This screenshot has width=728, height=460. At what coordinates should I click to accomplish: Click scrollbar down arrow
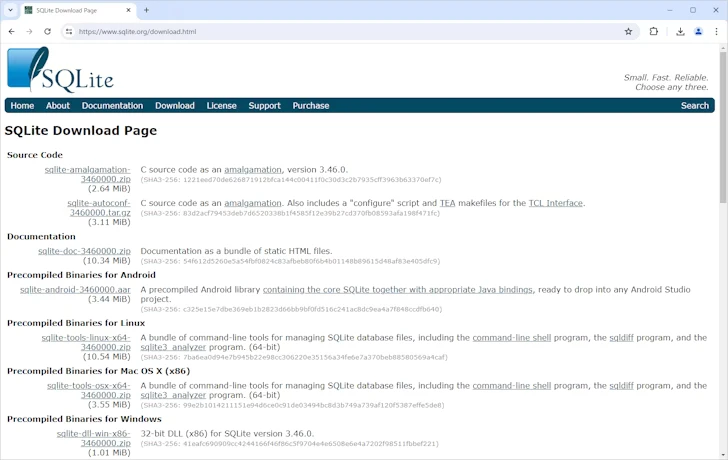[723, 455]
